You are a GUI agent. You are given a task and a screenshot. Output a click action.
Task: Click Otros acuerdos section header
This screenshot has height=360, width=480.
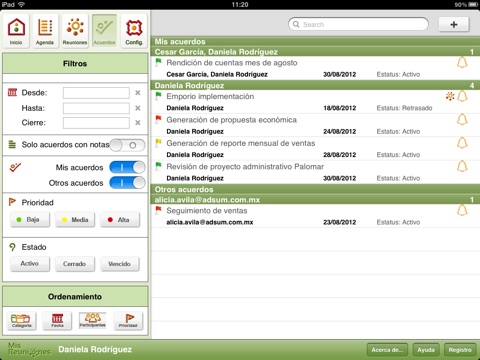coord(315,189)
